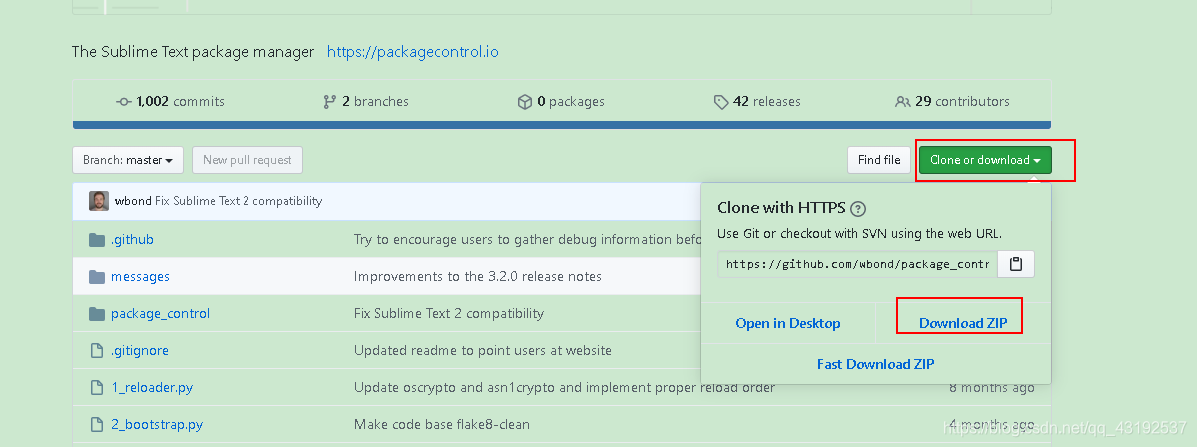Image resolution: width=1197 pixels, height=447 pixels.
Task: Choose Open in Desktop
Action: click(x=788, y=323)
